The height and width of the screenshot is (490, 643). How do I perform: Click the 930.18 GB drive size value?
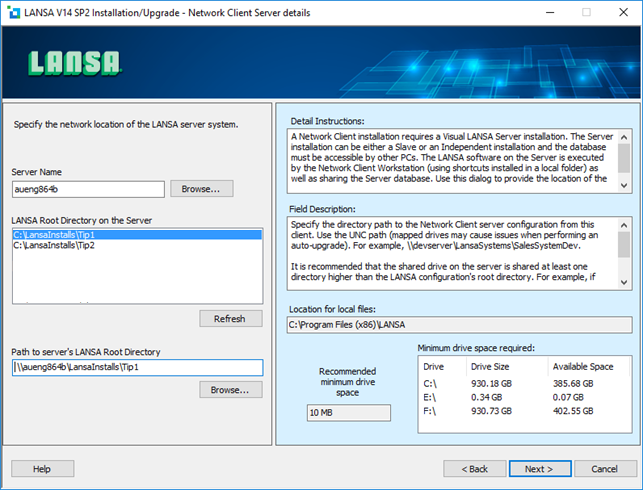(x=491, y=384)
